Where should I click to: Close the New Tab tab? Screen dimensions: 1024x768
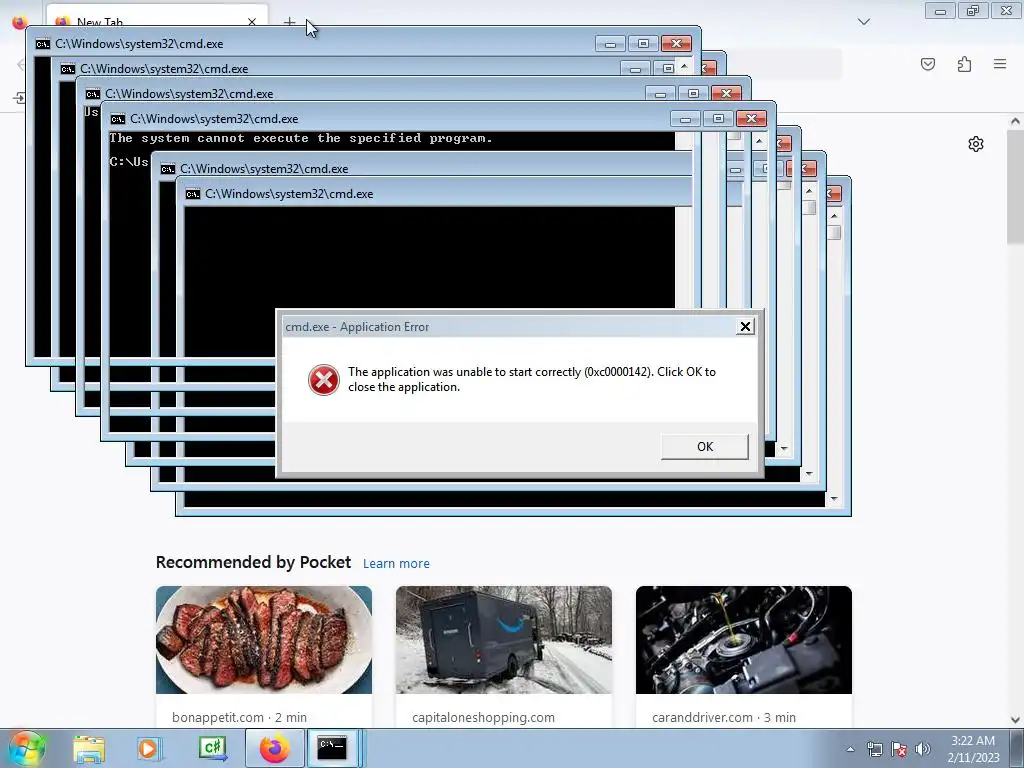click(252, 22)
